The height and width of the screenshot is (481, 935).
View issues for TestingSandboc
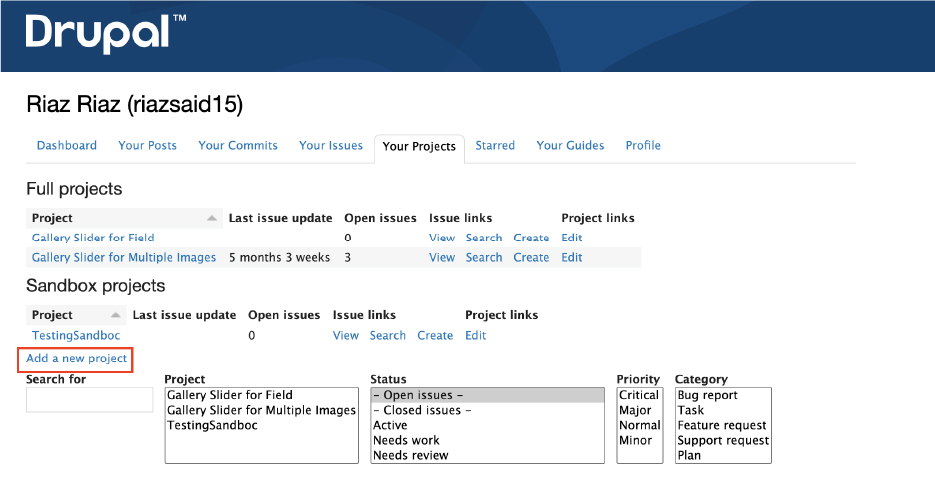pos(346,336)
